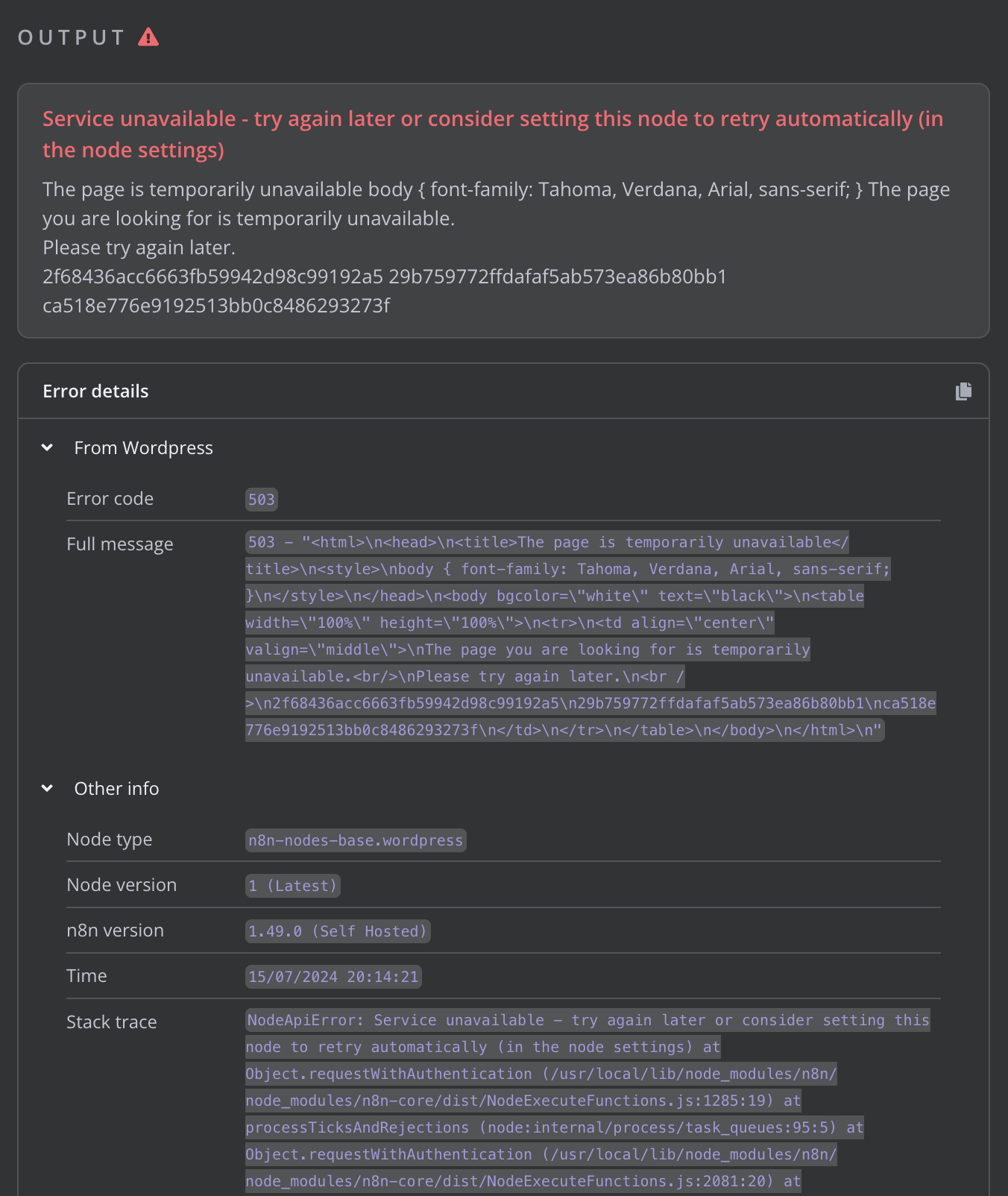Click the Error code row label
Viewport: 1008px width, 1196px height.
(110, 498)
